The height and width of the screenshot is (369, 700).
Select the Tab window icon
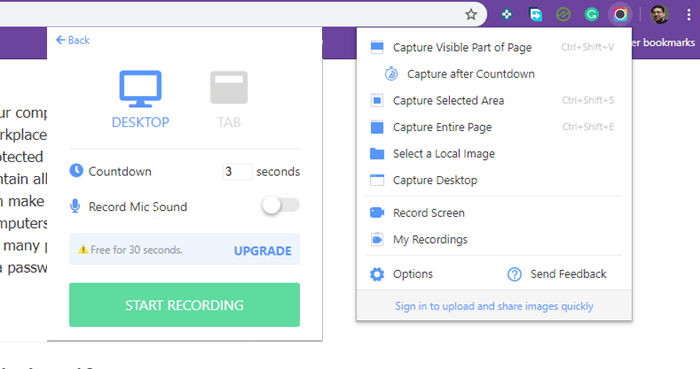(x=229, y=87)
